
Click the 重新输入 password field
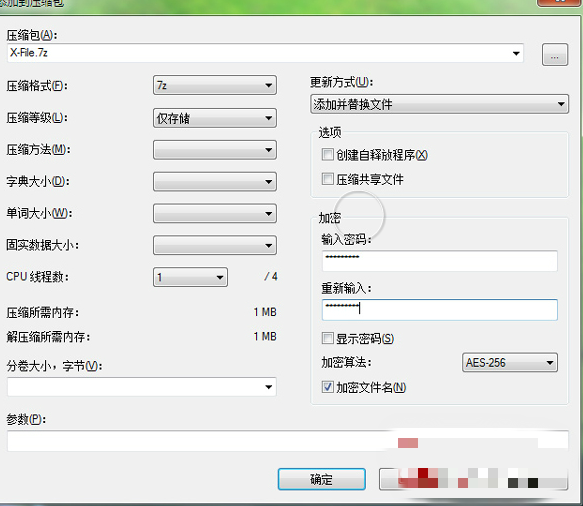[x=439, y=310]
